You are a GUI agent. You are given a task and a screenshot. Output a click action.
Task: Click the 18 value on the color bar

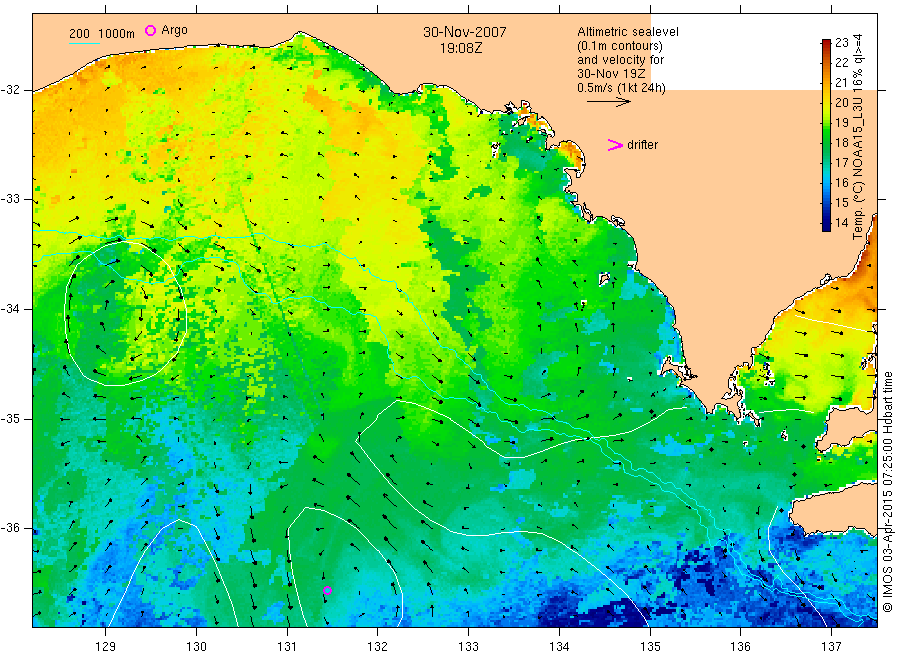click(x=841, y=142)
